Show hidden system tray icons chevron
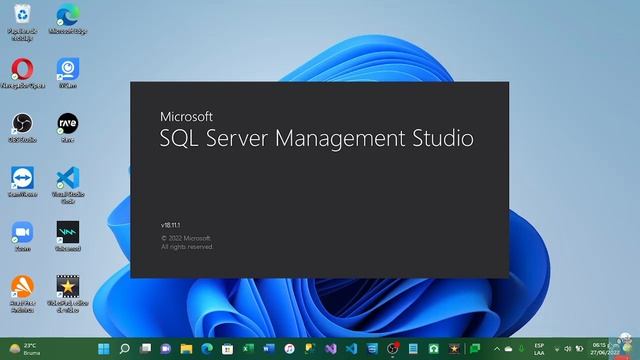The image size is (640, 360). point(497,349)
